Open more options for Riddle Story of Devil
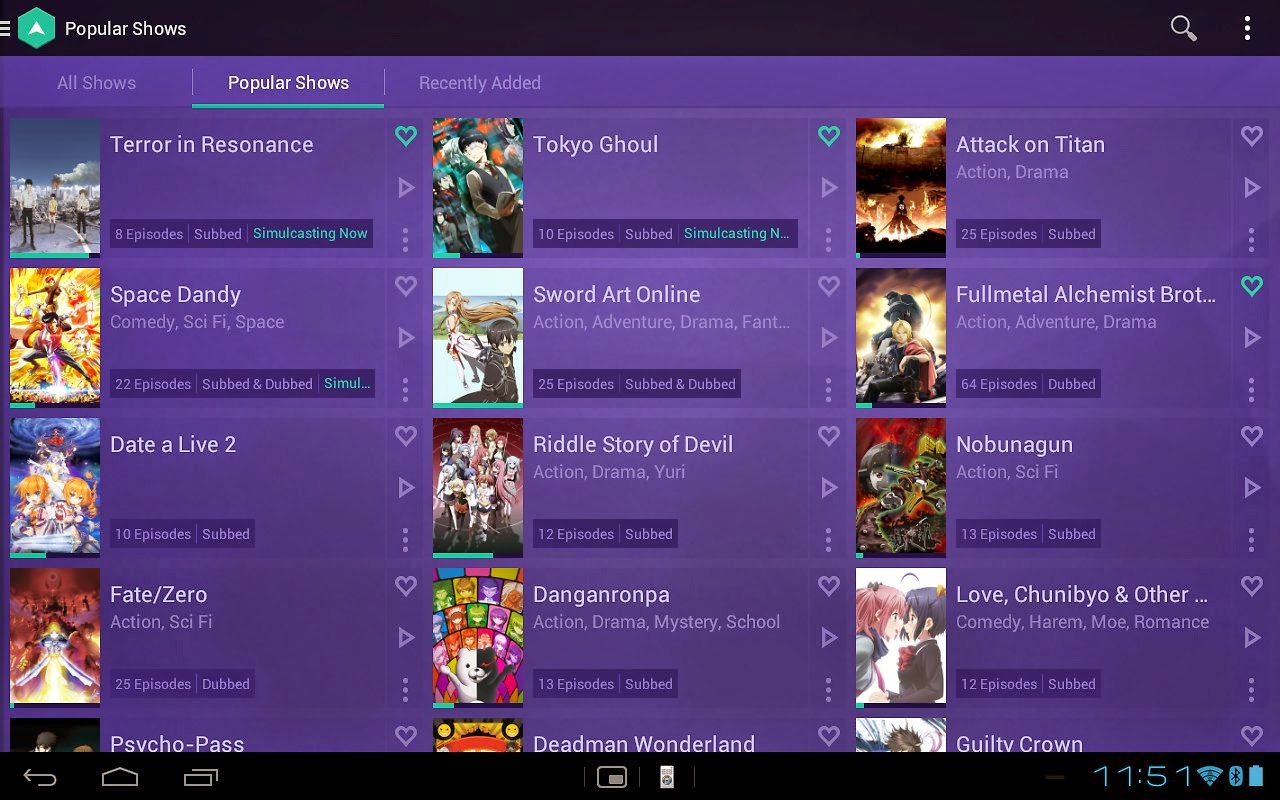The height and width of the screenshot is (800, 1280). (x=828, y=539)
